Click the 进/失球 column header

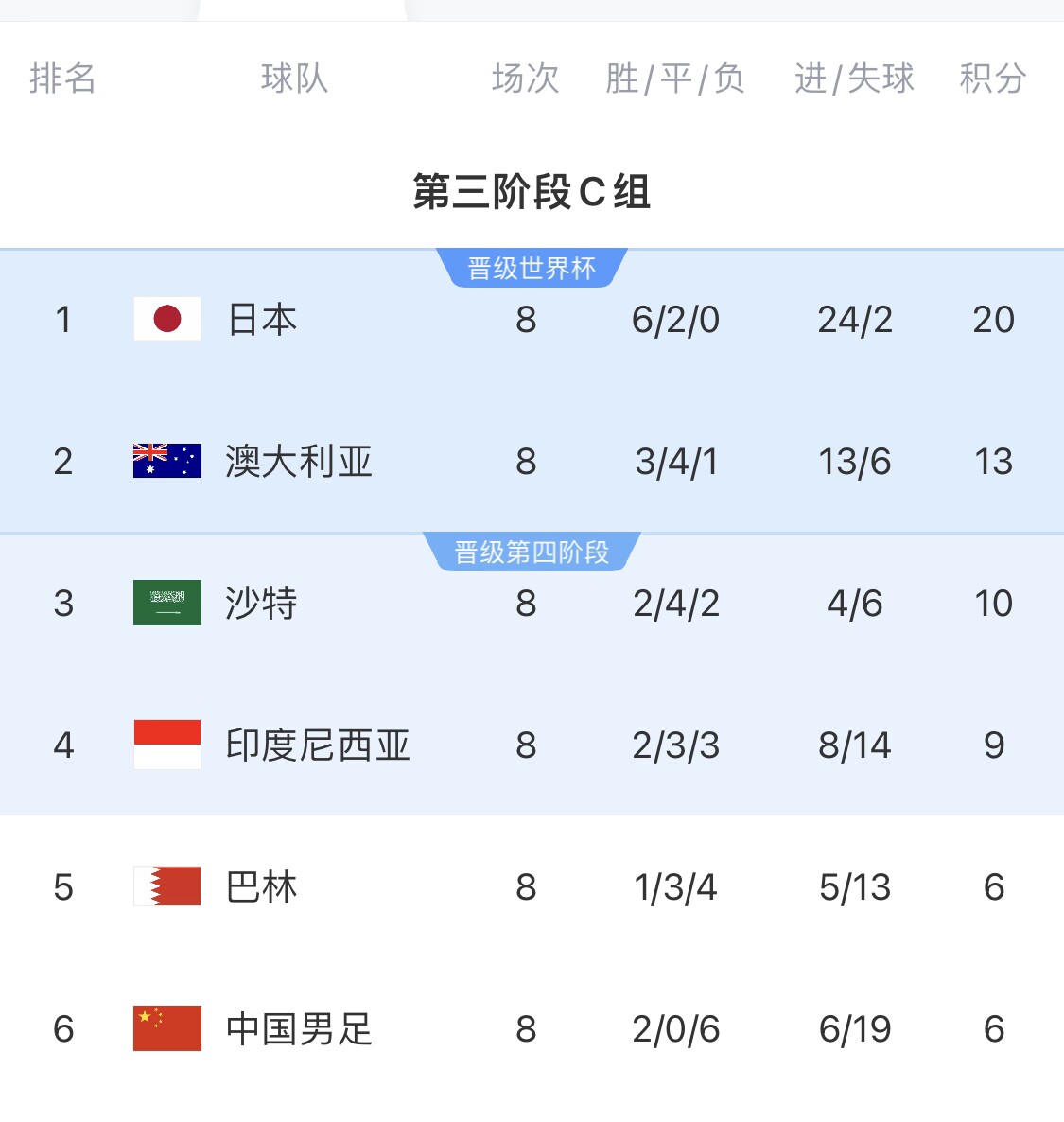854,79
